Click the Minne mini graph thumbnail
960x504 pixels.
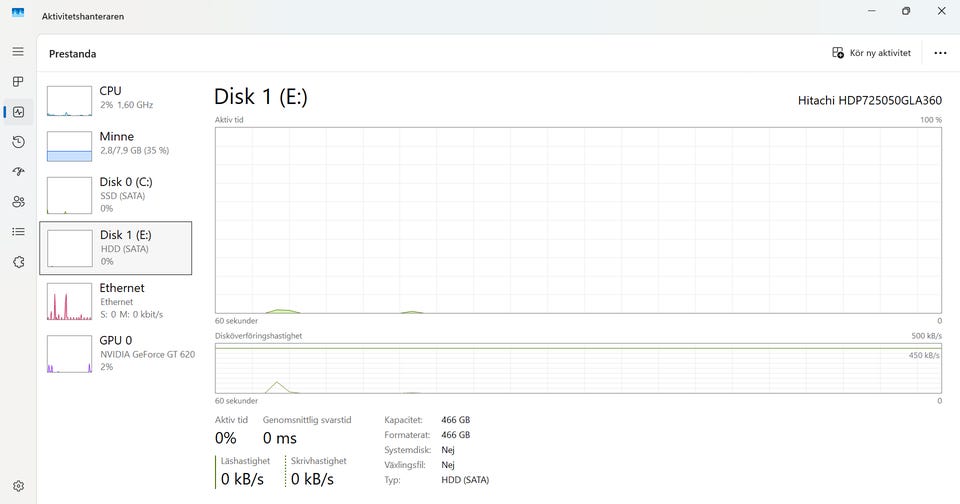click(x=69, y=146)
